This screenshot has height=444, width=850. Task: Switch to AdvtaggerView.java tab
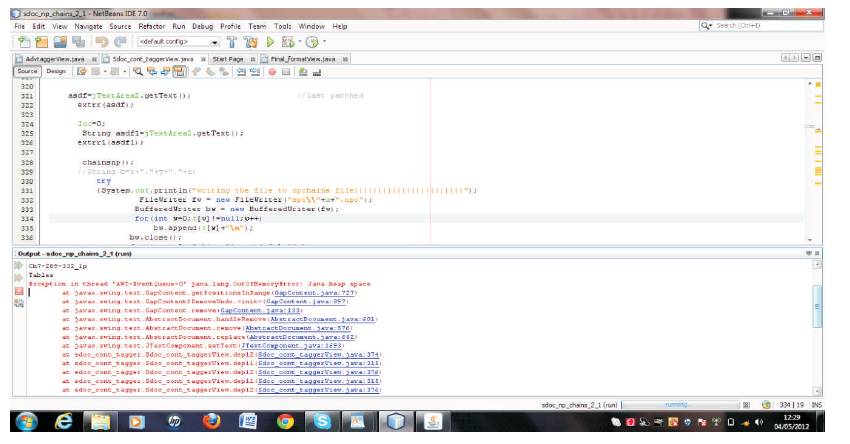(x=55, y=59)
